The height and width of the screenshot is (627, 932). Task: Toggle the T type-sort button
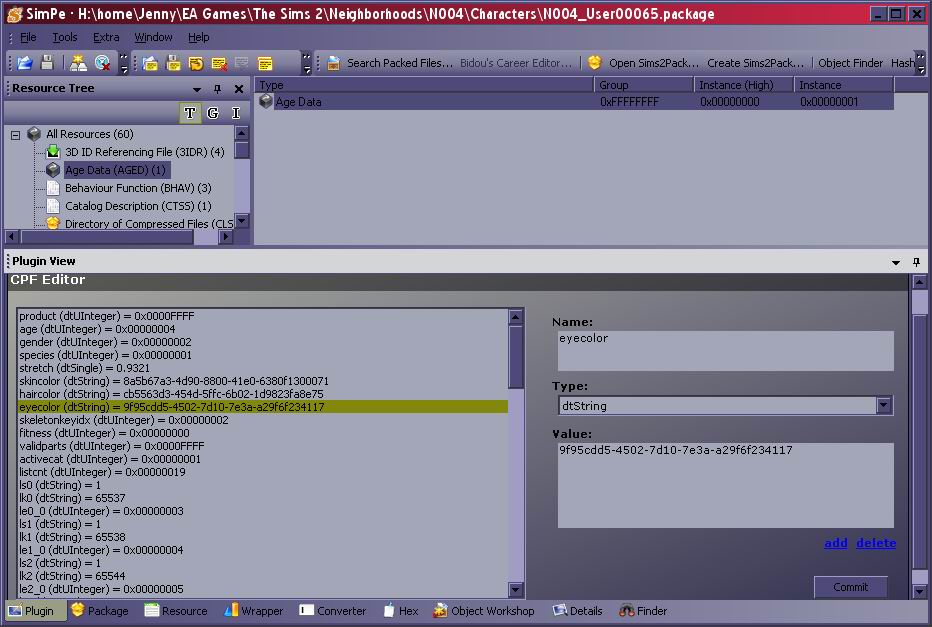190,113
